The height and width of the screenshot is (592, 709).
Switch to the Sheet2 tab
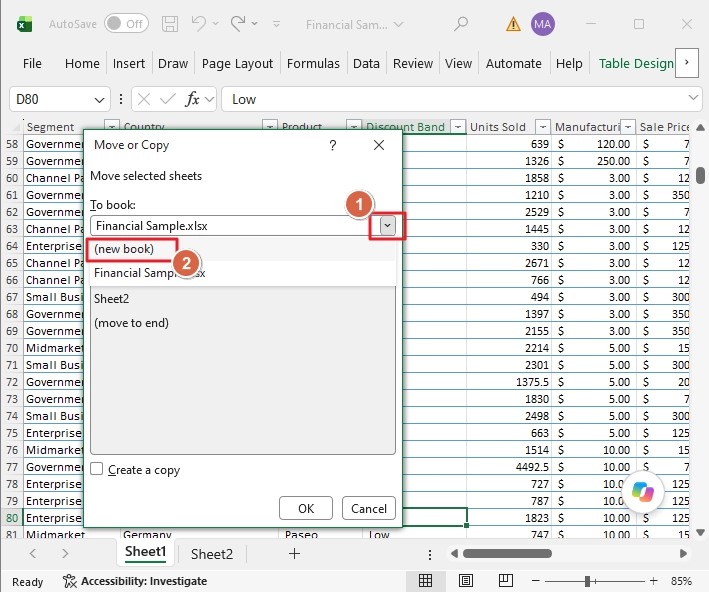[212, 554]
